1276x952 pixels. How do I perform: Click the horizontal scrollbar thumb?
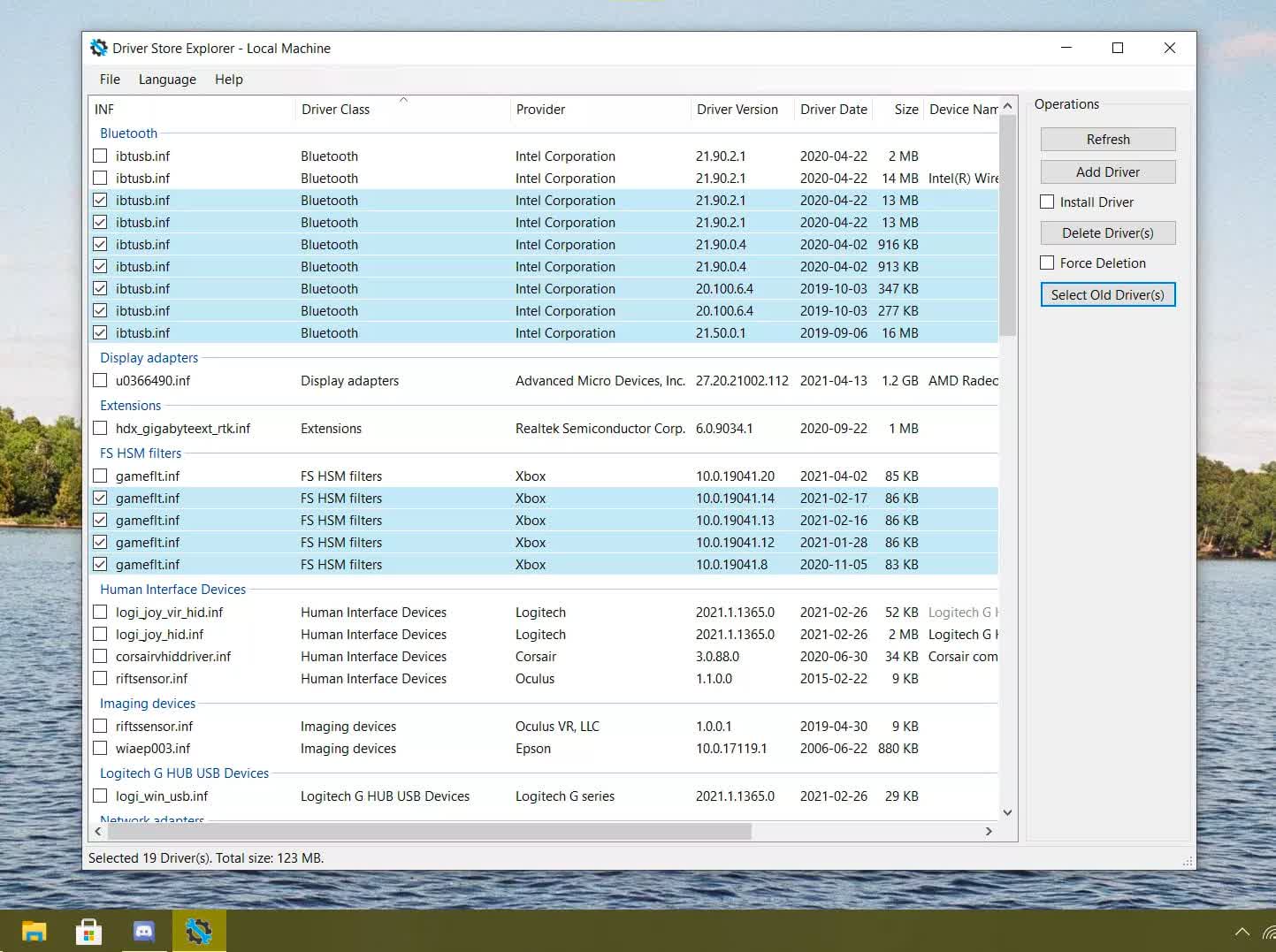click(x=429, y=831)
